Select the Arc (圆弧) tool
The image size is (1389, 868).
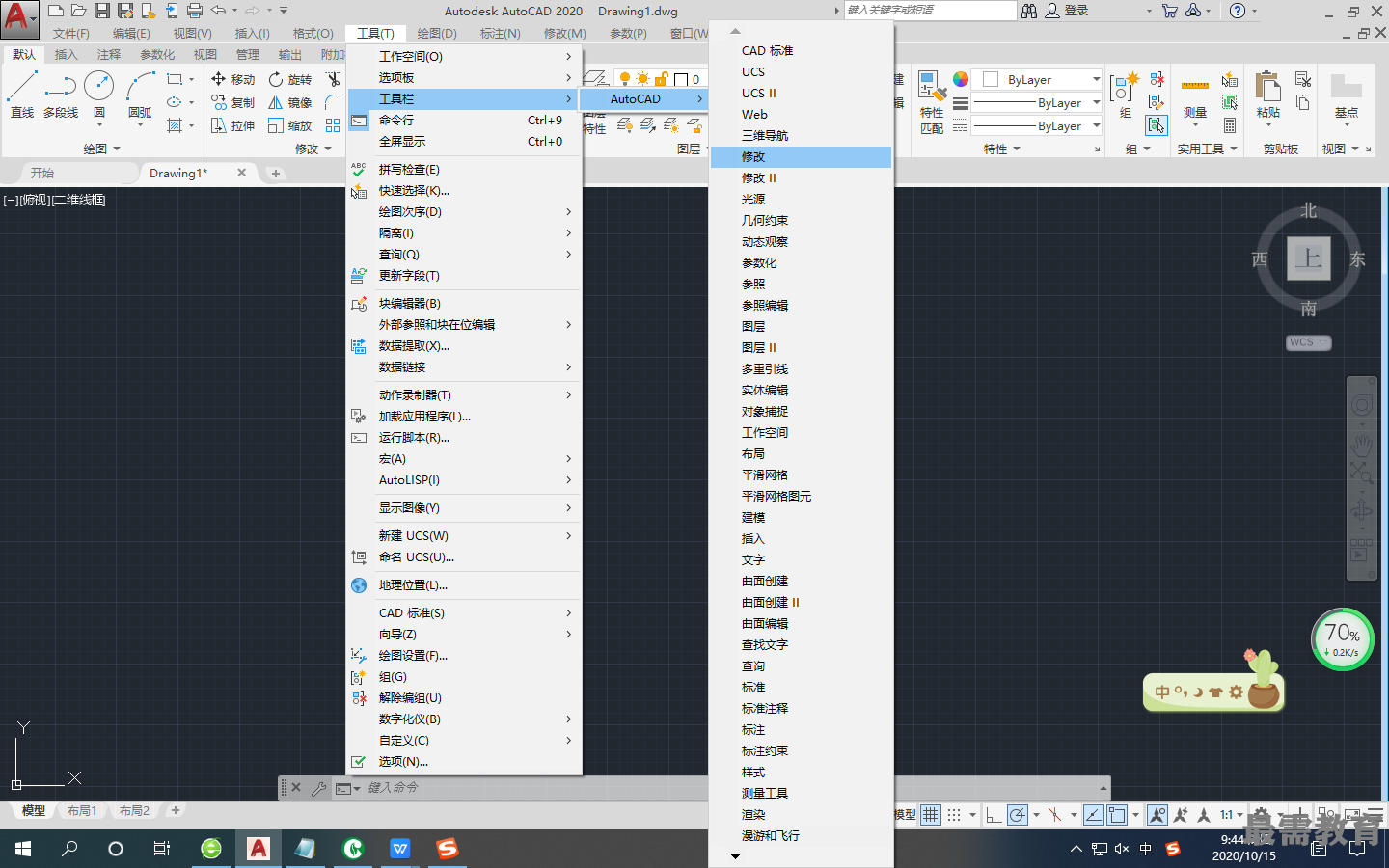(140, 95)
